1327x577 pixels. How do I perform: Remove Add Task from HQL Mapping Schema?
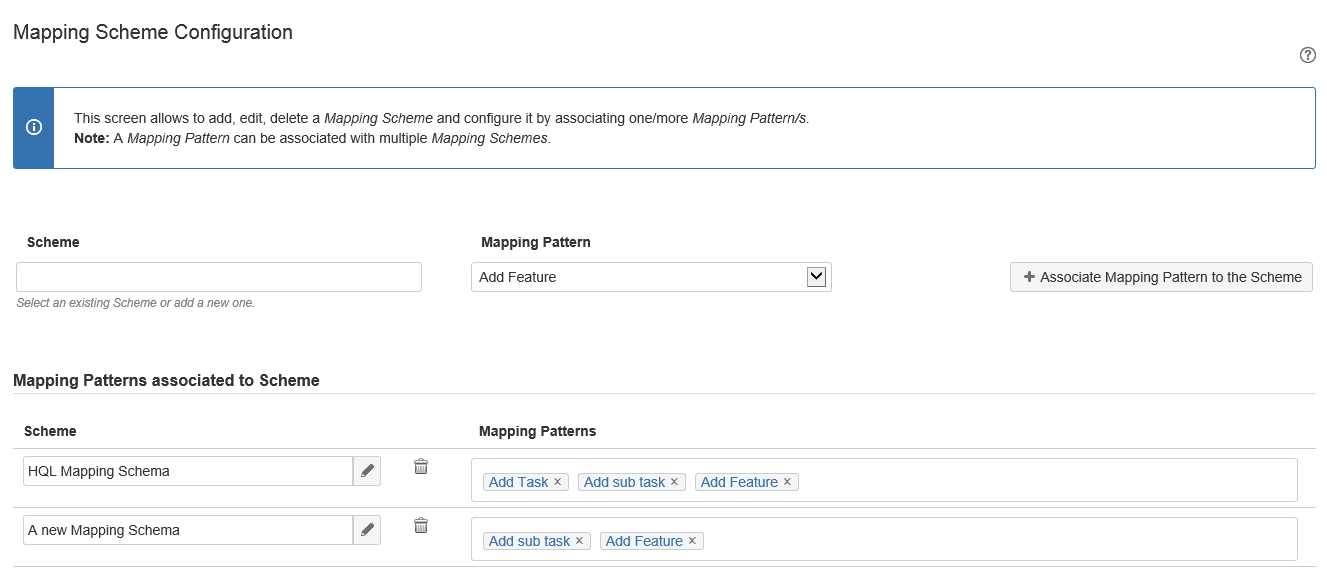tap(558, 482)
